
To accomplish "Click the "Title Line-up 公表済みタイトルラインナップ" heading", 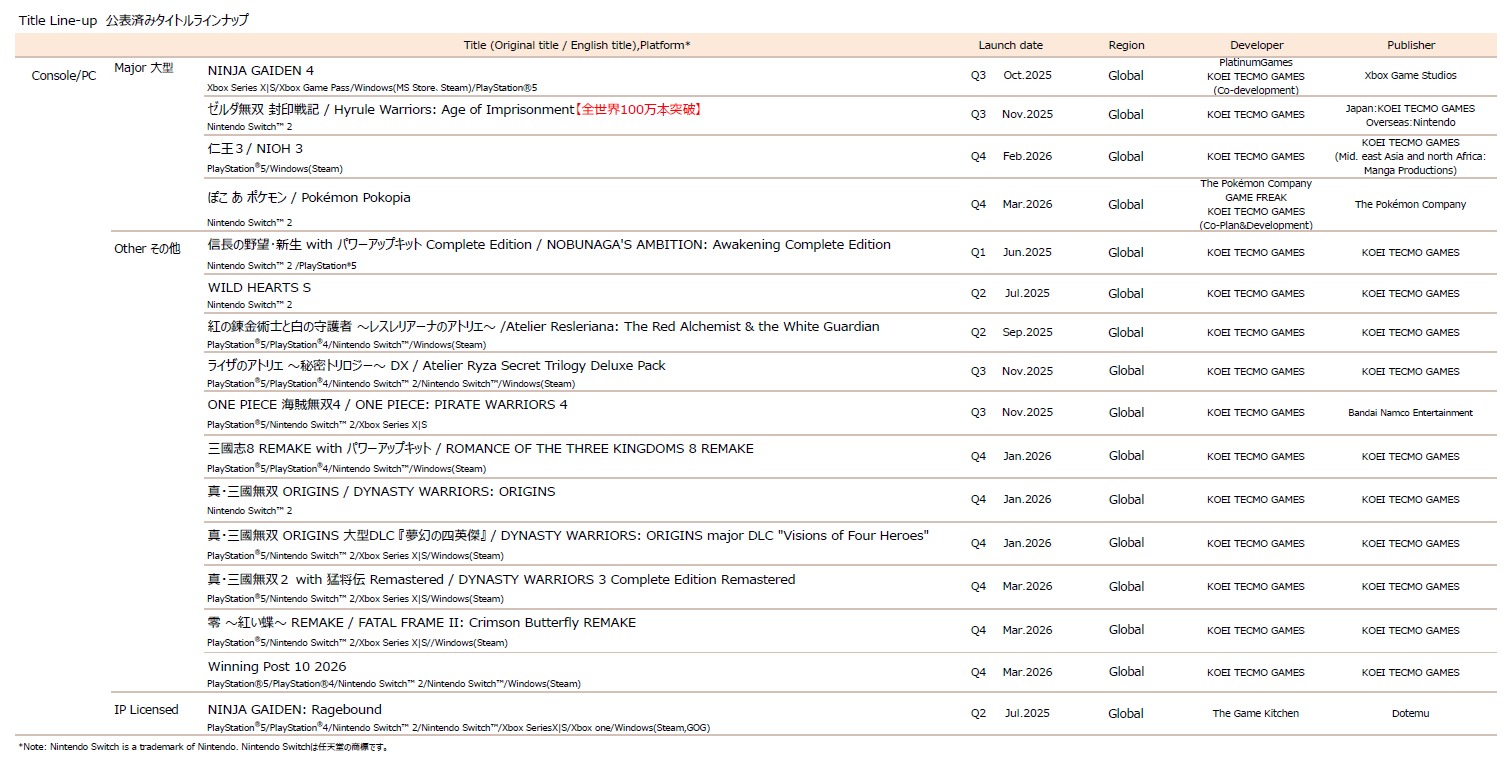I will 134,20.
